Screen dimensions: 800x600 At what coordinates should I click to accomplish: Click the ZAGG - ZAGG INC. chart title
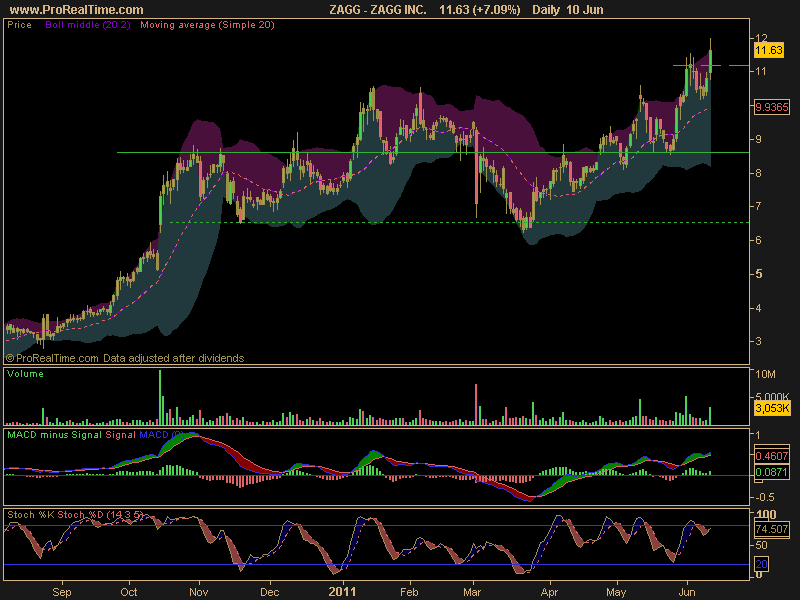(x=378, y=9)
